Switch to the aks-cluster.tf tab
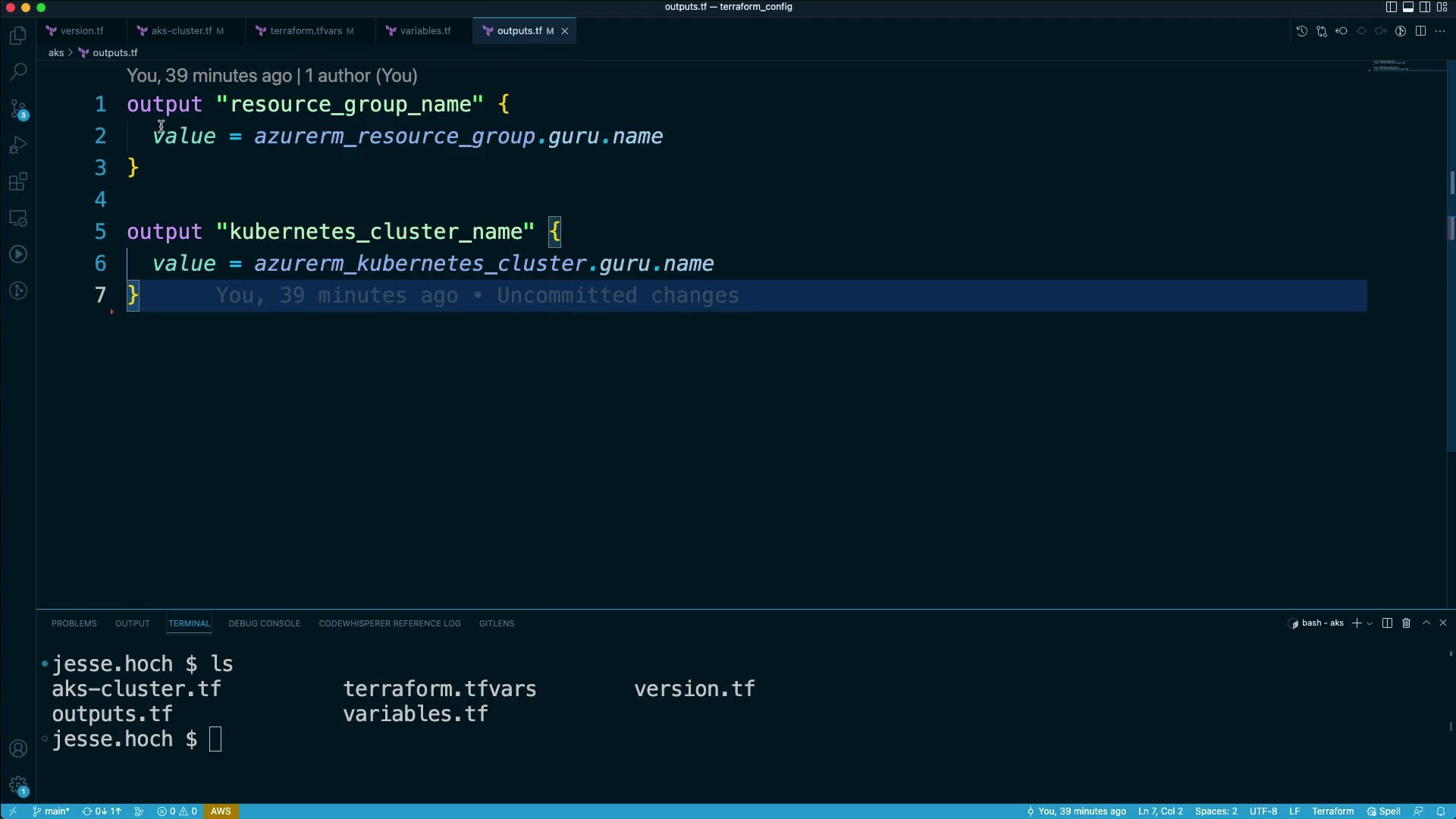Image resolution: width=1456 pixels, height=819 pixels. (x=181, y=31)
